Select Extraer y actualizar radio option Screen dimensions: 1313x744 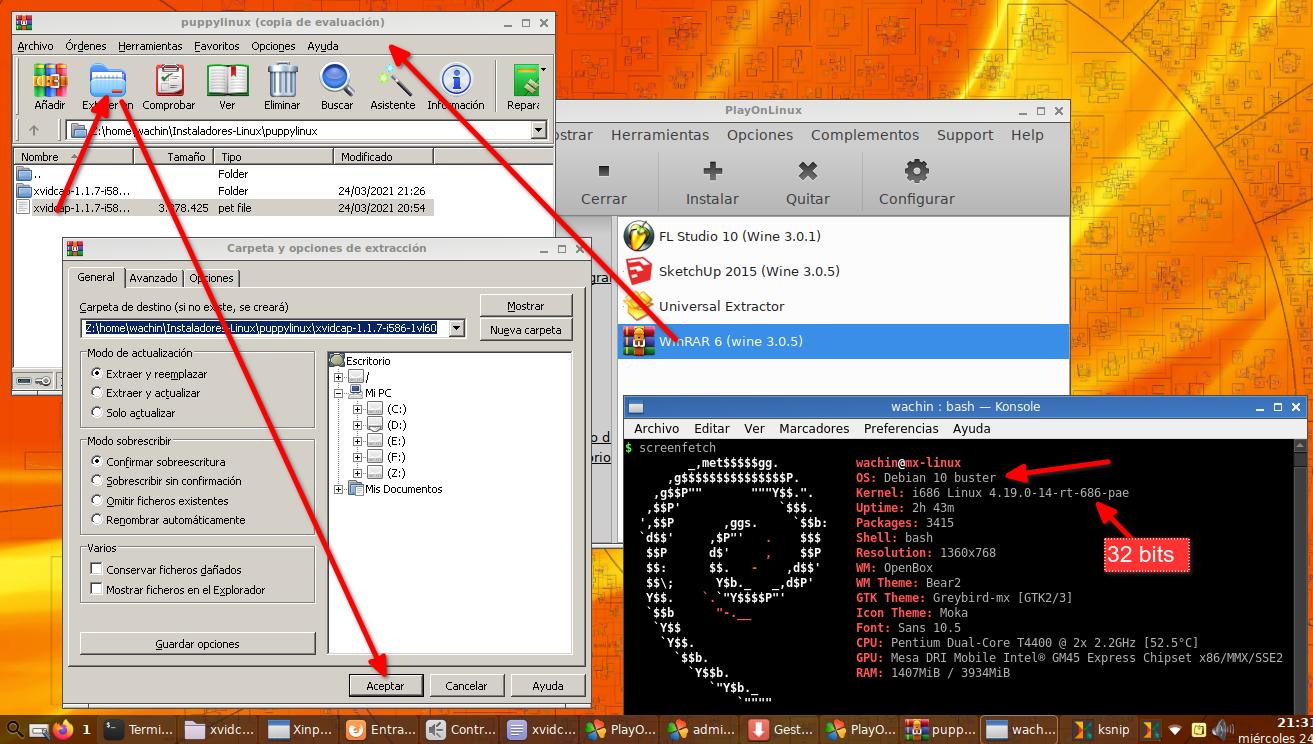coord(97,393)
